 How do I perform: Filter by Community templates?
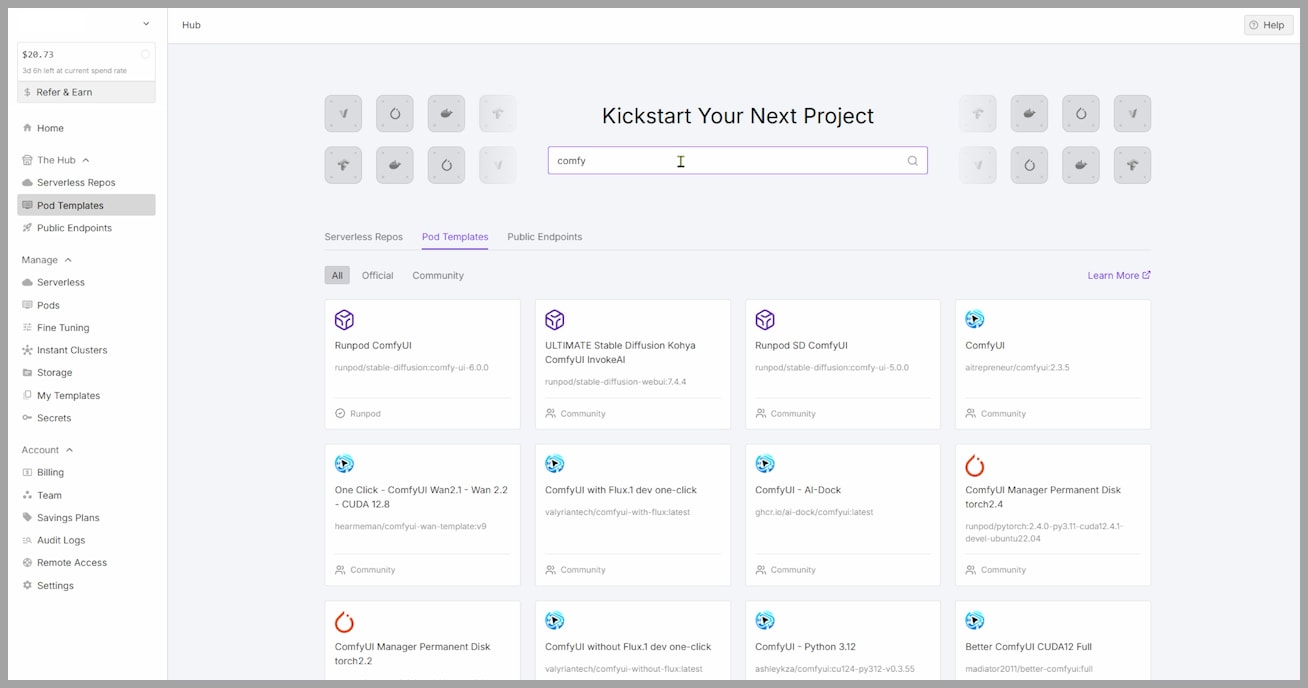(x=438, y=275)
